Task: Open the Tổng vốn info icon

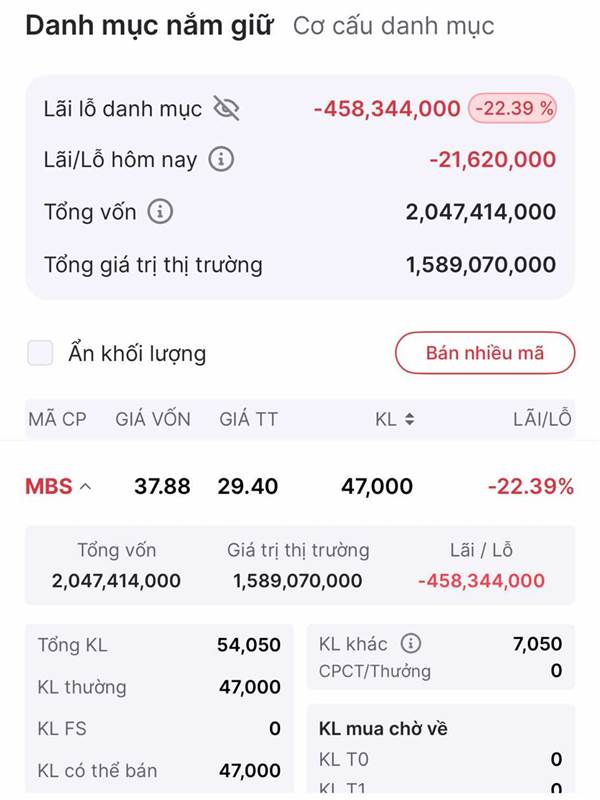Action: [160, 212]
